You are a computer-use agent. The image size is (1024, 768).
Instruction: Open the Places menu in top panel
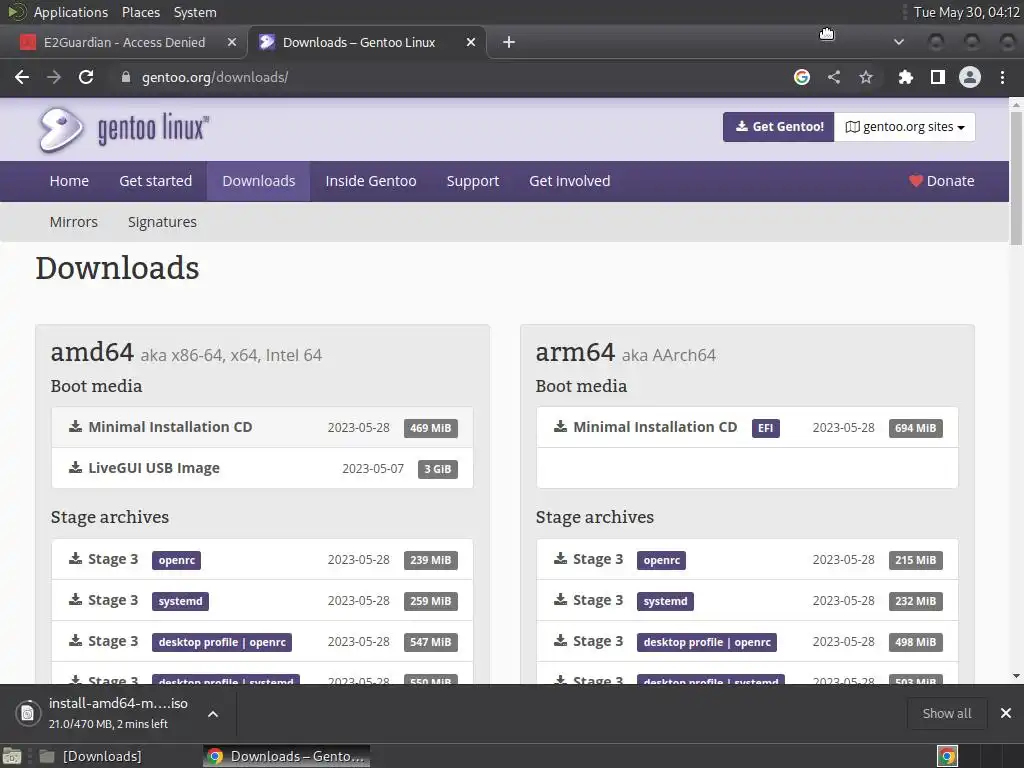[141, 12]
